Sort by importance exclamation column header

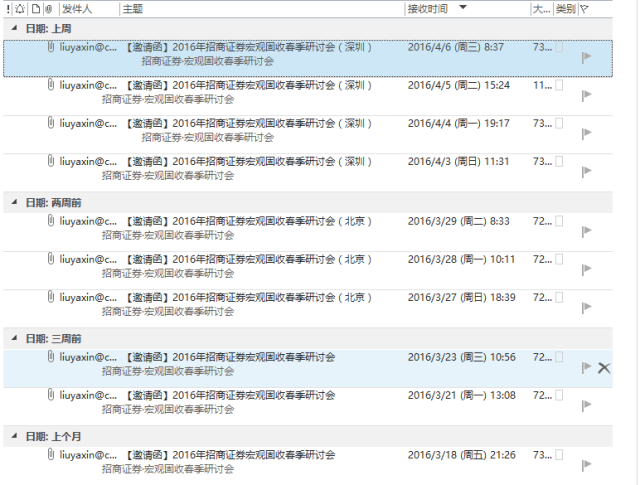pos(8,9)
